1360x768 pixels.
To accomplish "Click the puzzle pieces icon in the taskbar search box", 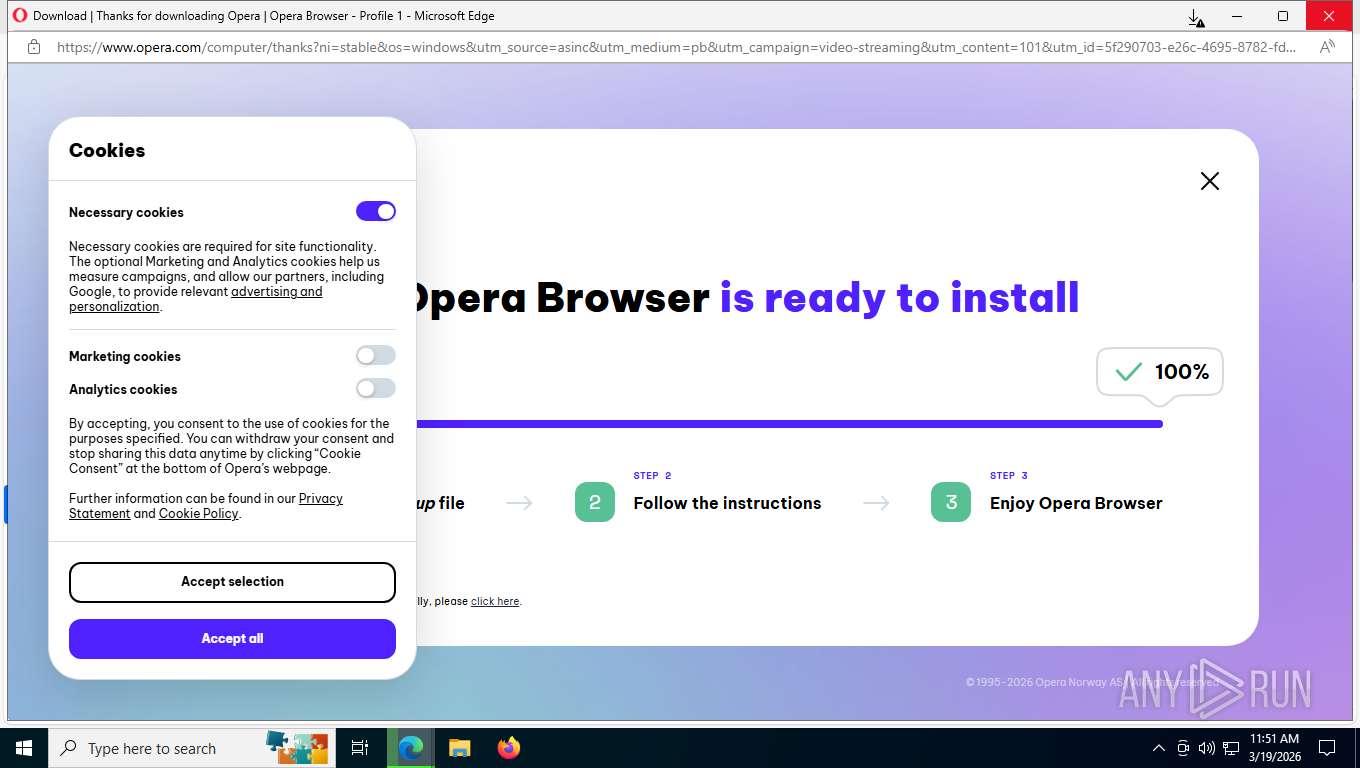I will [297, 747].
